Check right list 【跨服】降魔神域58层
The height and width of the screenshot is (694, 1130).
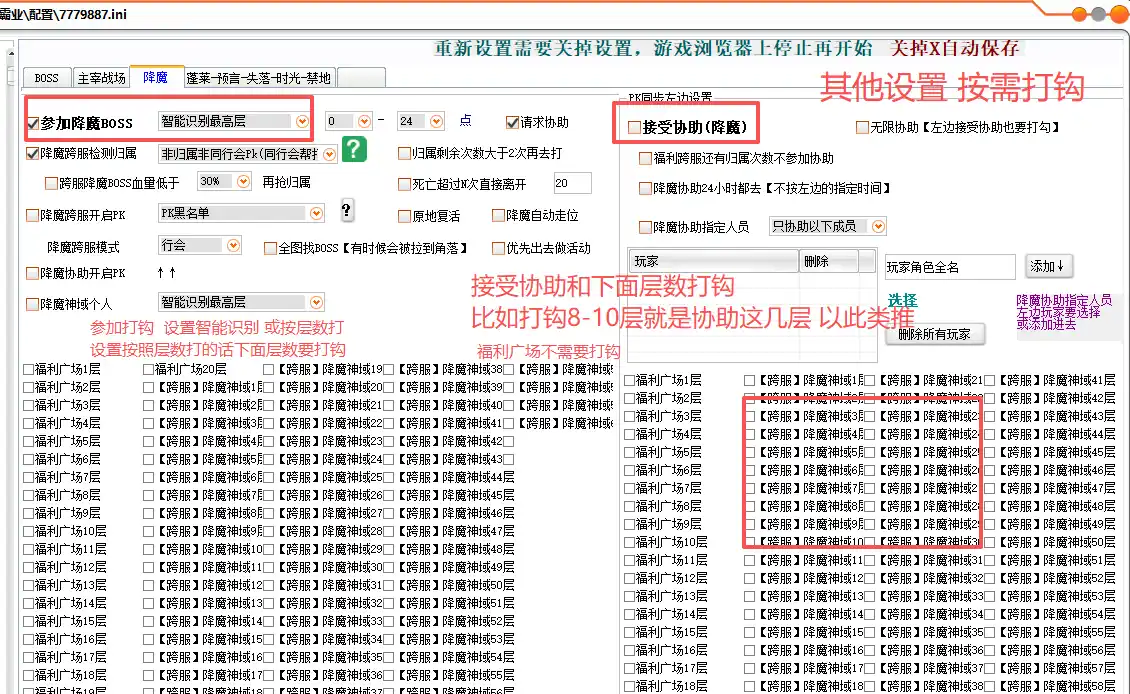tap(990, 686)
